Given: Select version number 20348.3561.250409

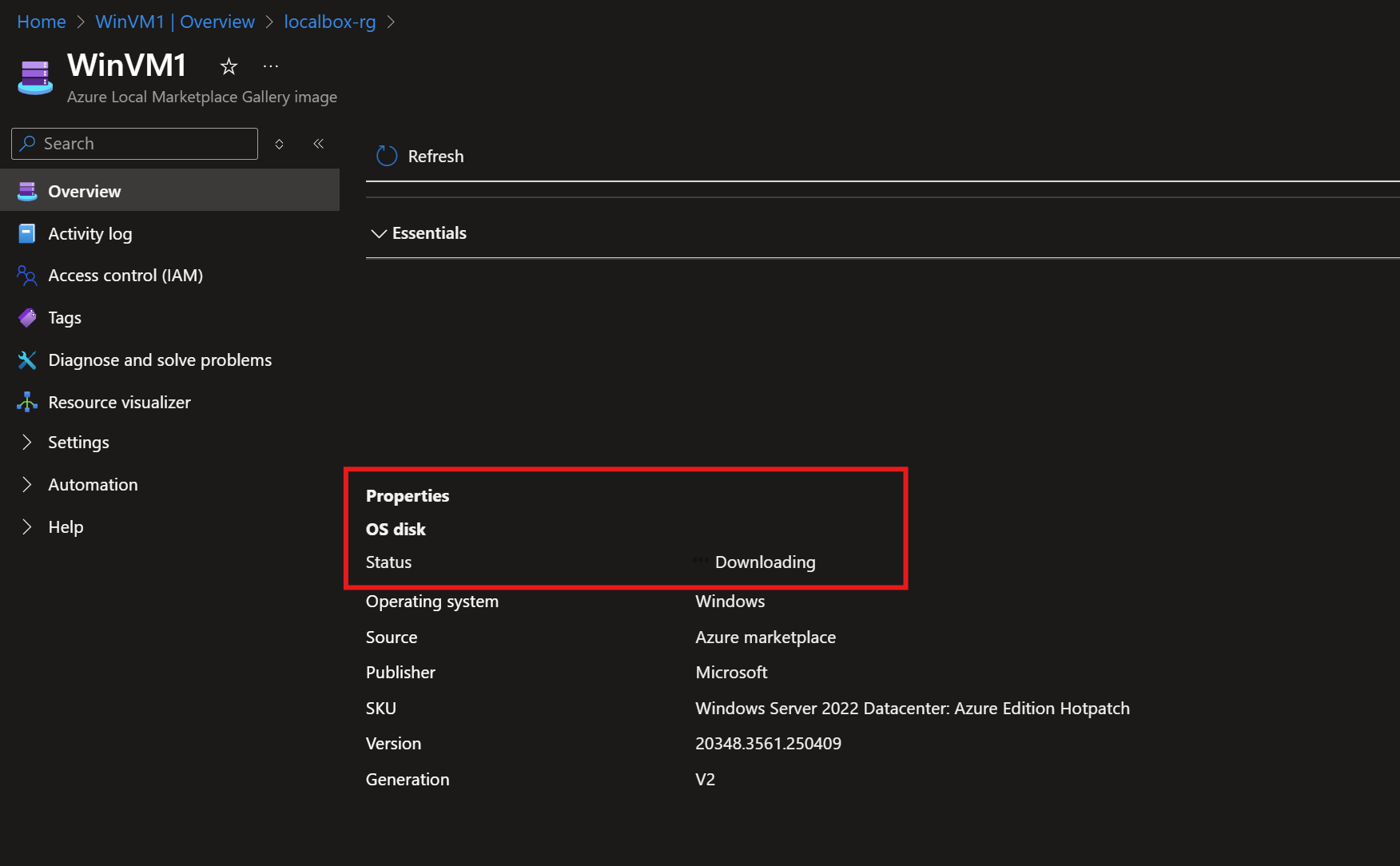Looking at the screenshot, I should coord(768,744).
